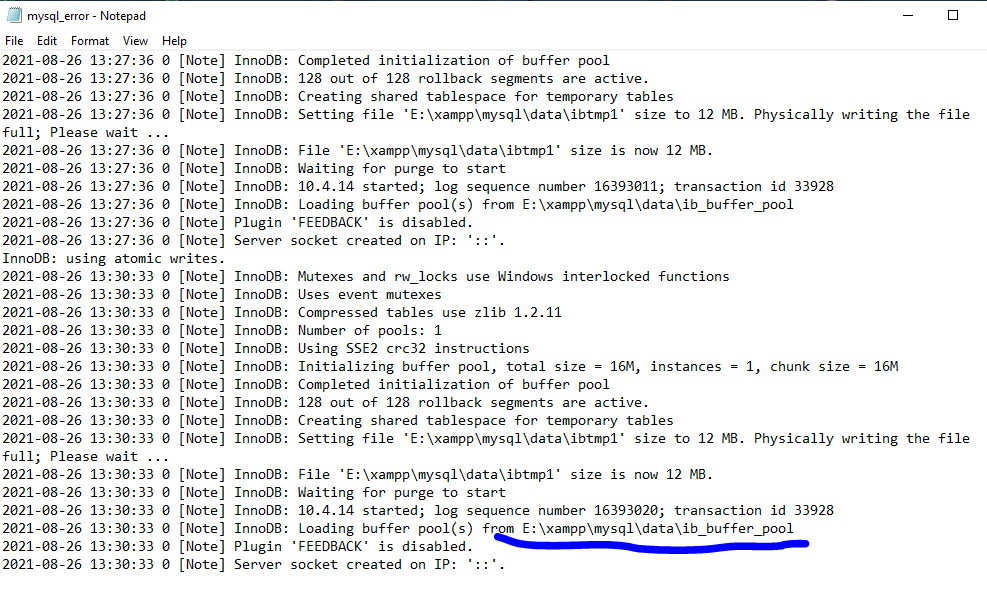Click the 13:27:36 'Server socket created' line

(254, 241)
